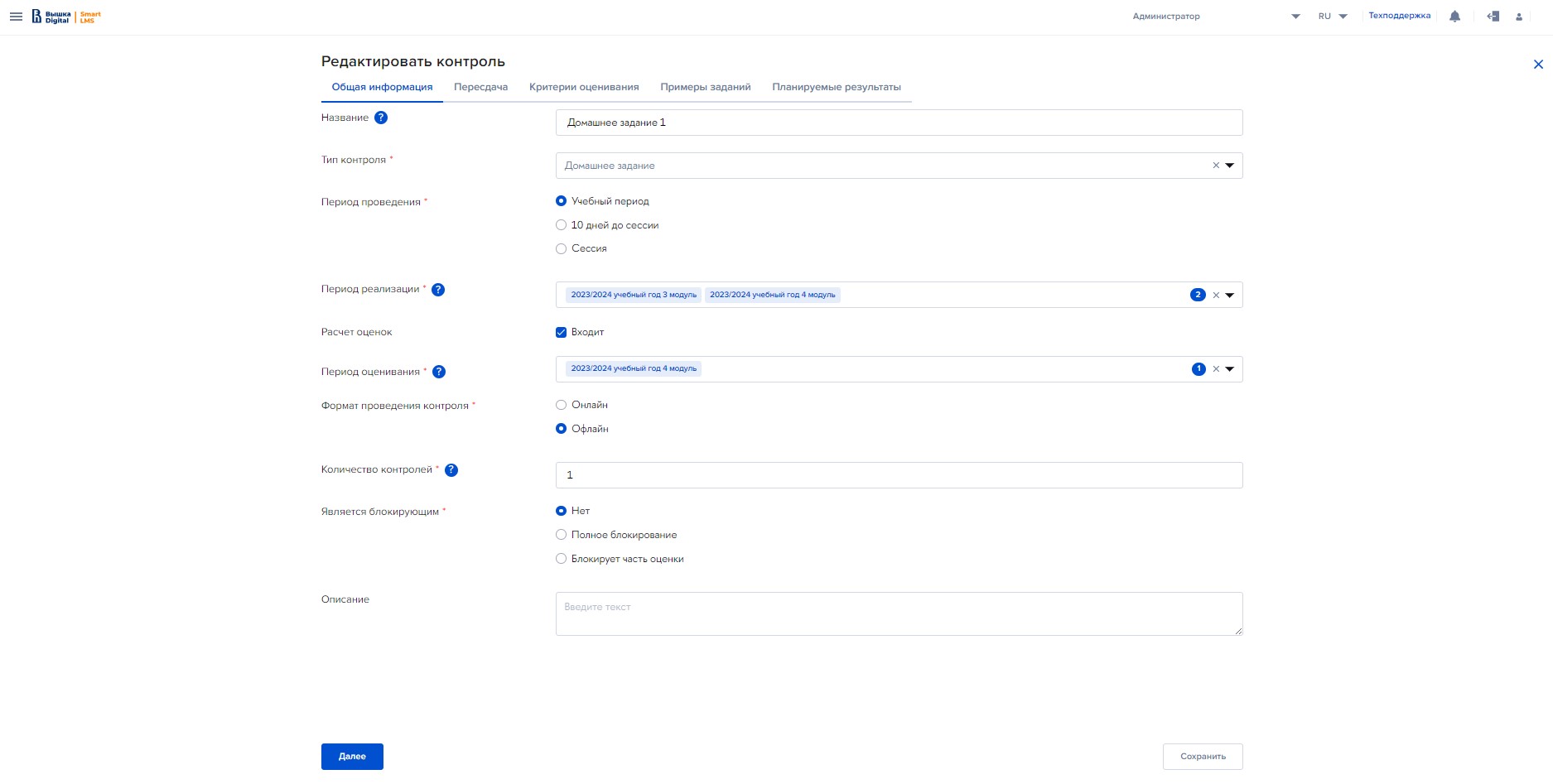Click help icon next to Период оценивания
Image resolution: width=1553 pixels, height=784 pixels.
(439, 372)
